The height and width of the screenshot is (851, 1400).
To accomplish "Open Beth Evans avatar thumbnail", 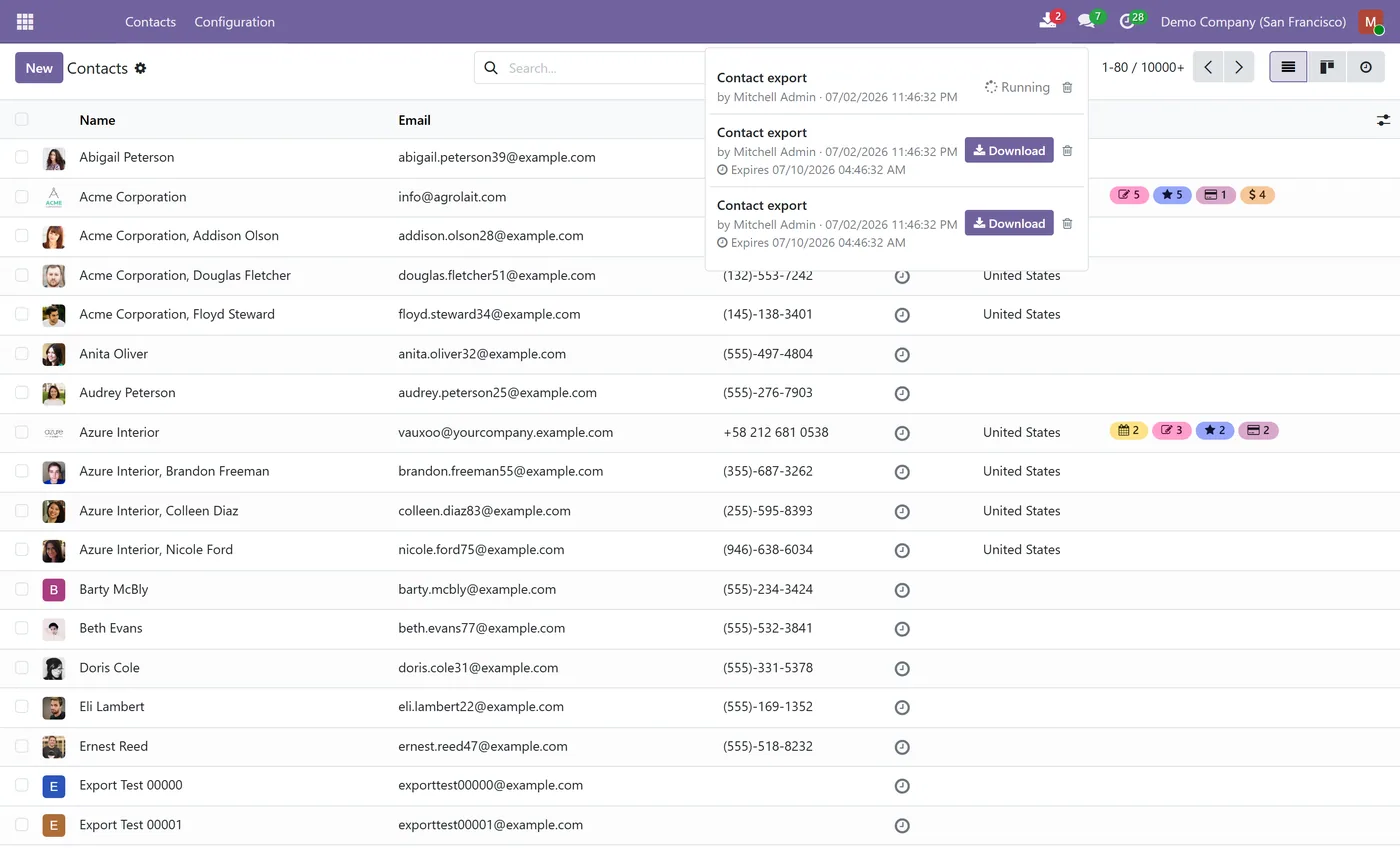I will 54,629.
